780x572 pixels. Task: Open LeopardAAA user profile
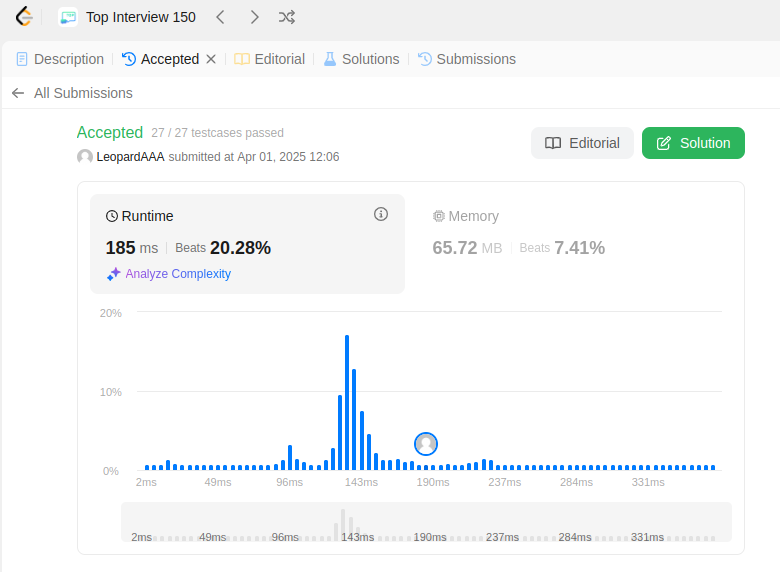[x=130, y=157]
